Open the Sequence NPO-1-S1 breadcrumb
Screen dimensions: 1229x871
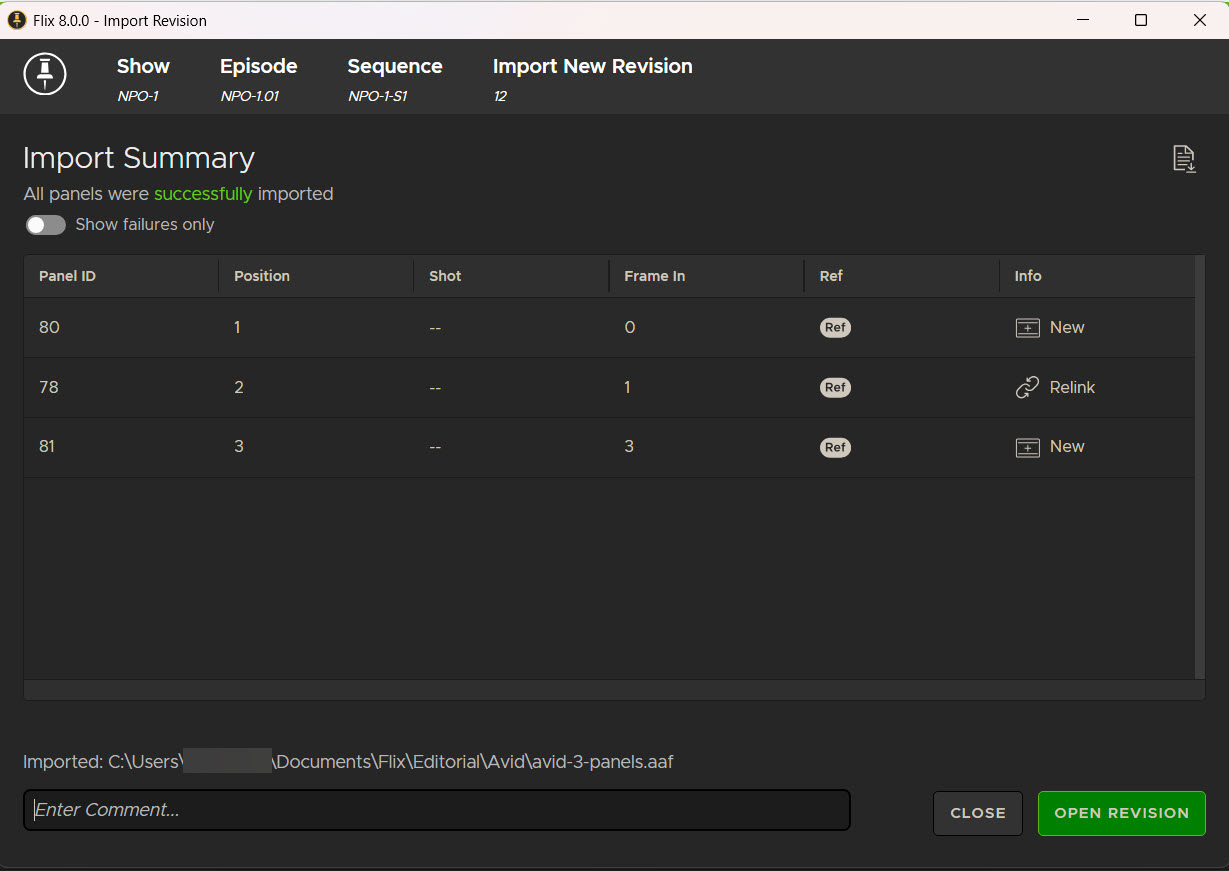(x=394, y=78)
